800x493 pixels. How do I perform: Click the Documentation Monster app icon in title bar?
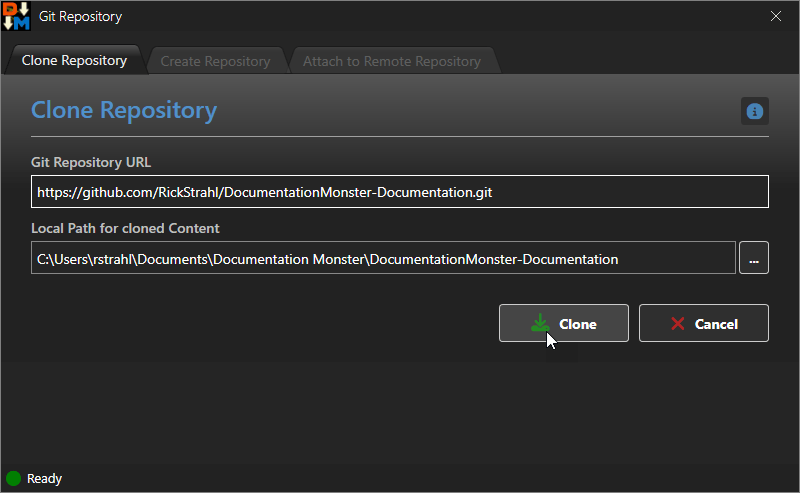16,16
